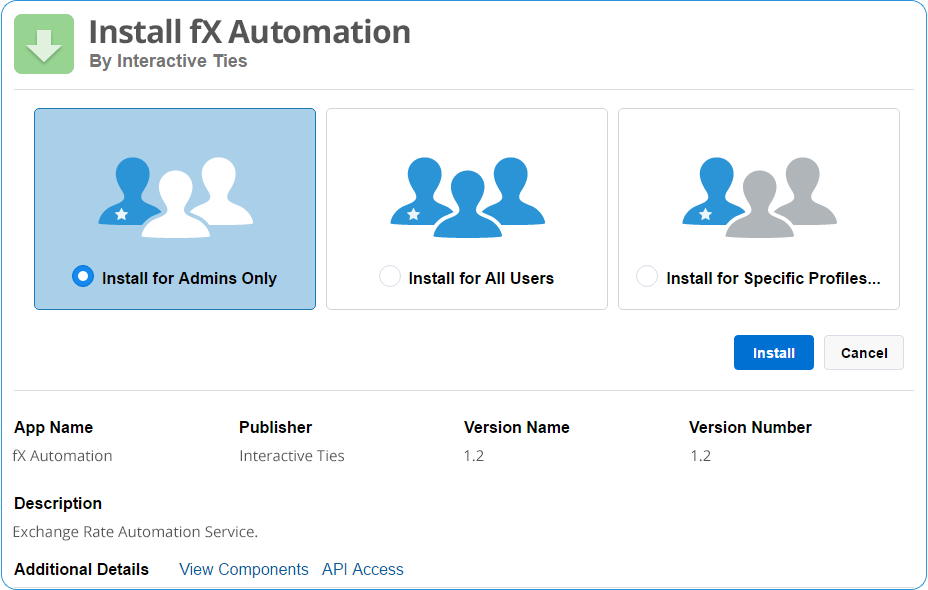Click the App Name value fX Automation
The width and height of the screenshot is (928, 590).
tap(63, 456)
